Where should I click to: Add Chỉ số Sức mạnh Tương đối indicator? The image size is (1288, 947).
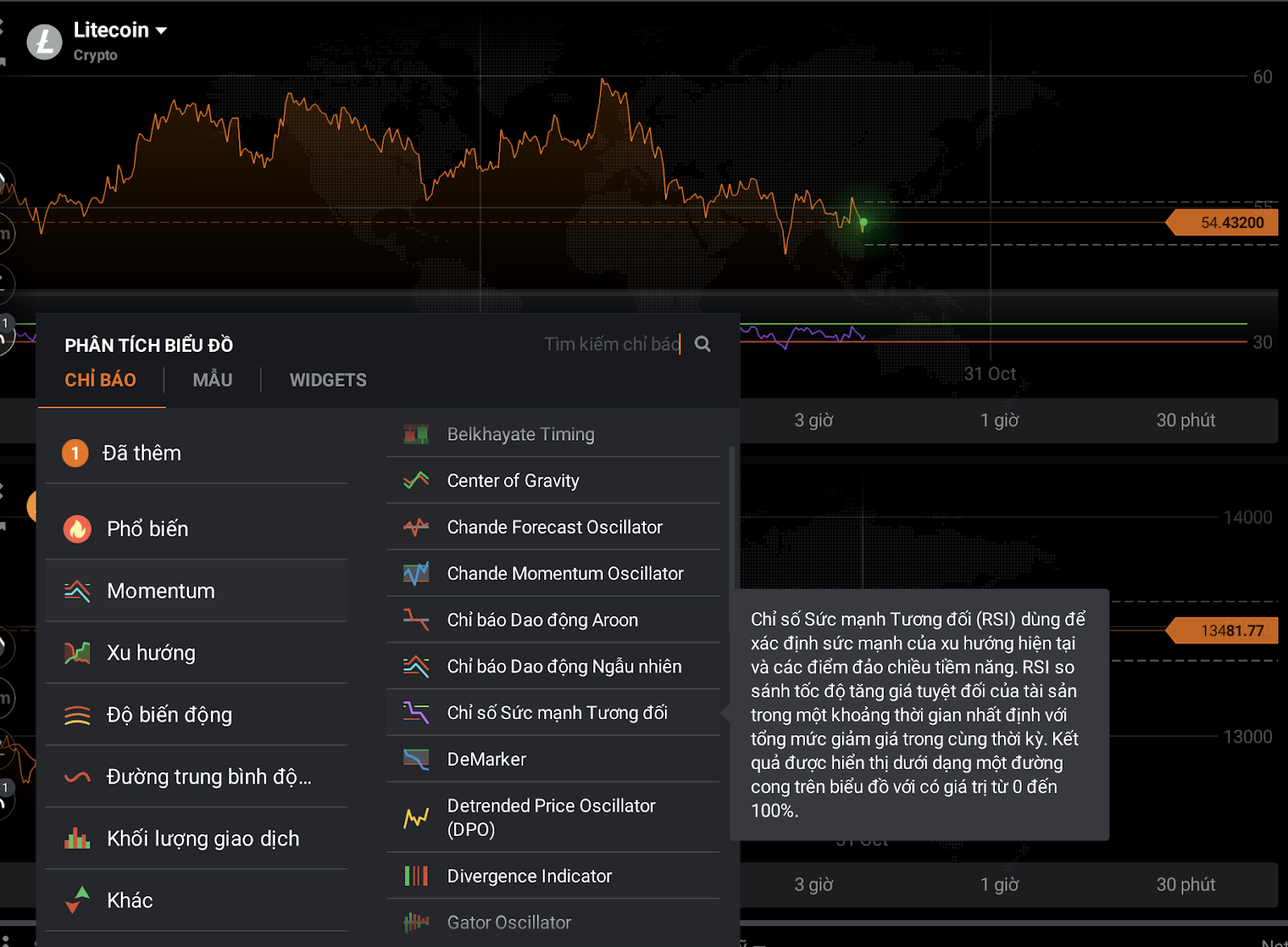(557, 713)
